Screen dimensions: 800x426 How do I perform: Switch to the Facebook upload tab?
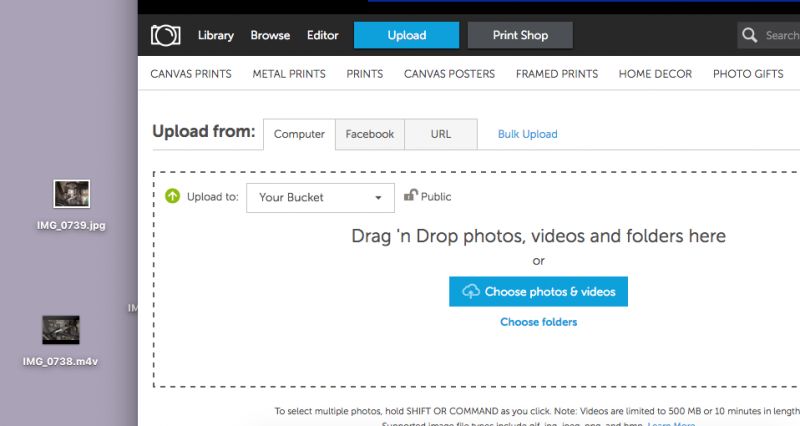point(370,134)
